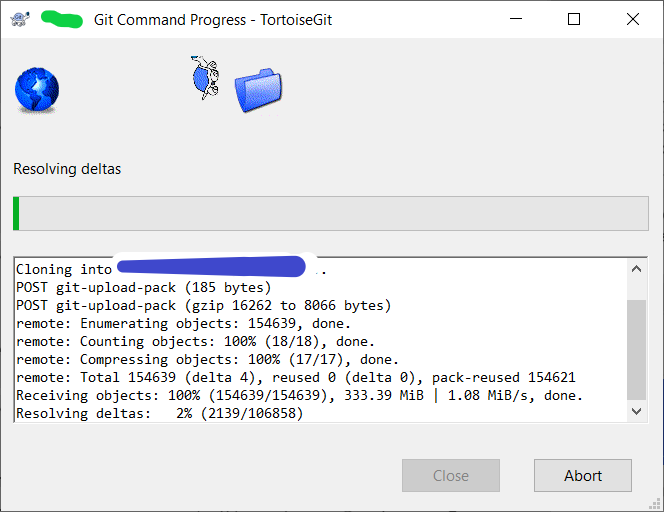The height and width of the screenshot is (512, 664).
Task: Click the Abort button
Action: click(583, 476)
